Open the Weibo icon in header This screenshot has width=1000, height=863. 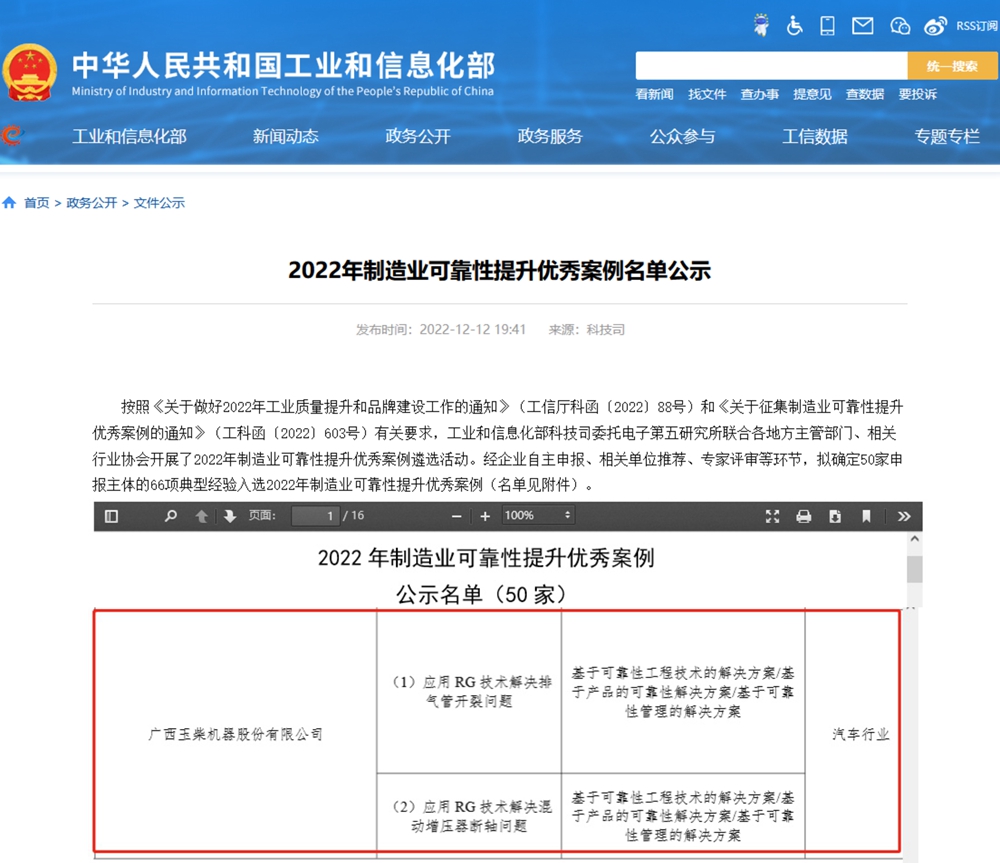pos(935,26)
